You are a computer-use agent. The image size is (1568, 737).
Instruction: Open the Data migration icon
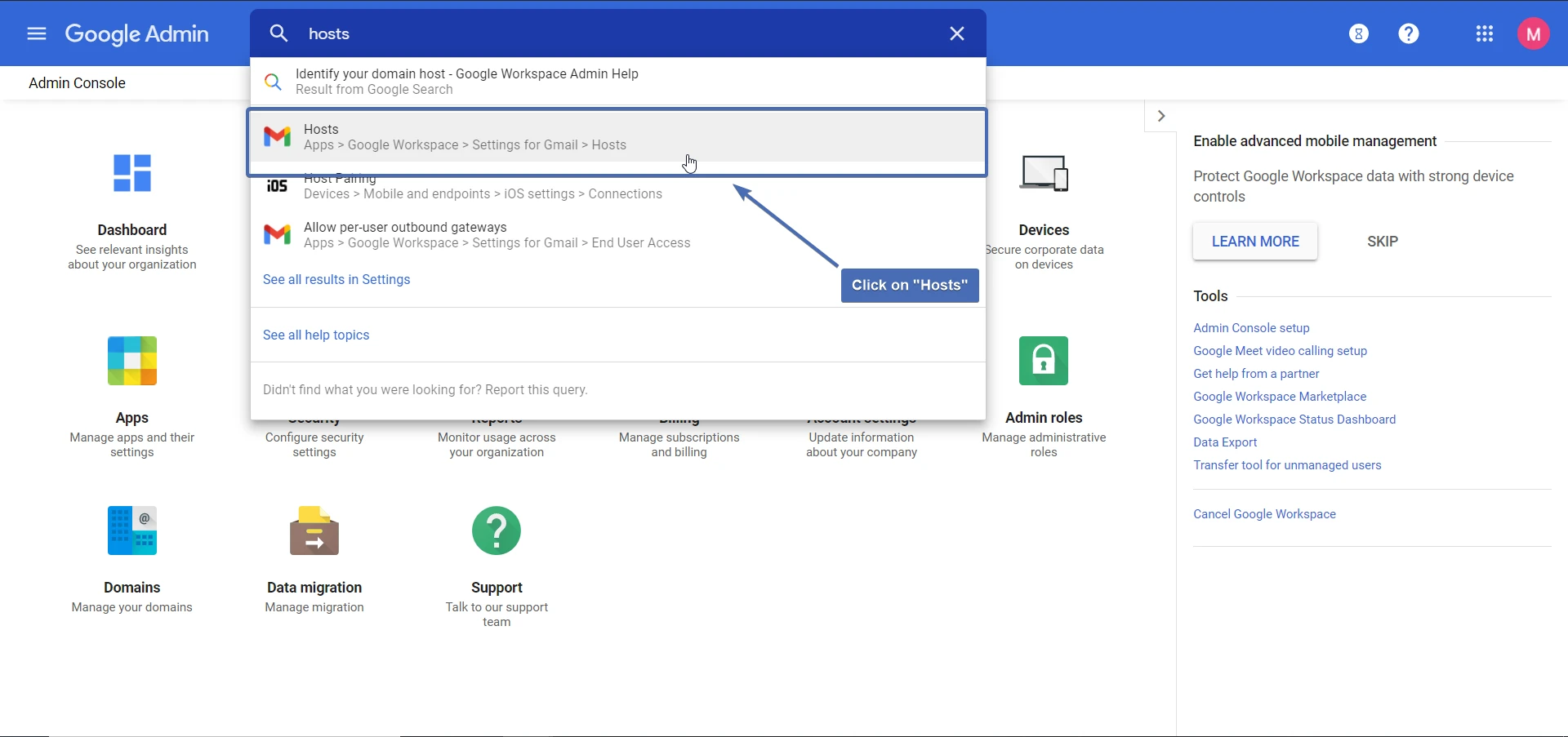point(314,531)
